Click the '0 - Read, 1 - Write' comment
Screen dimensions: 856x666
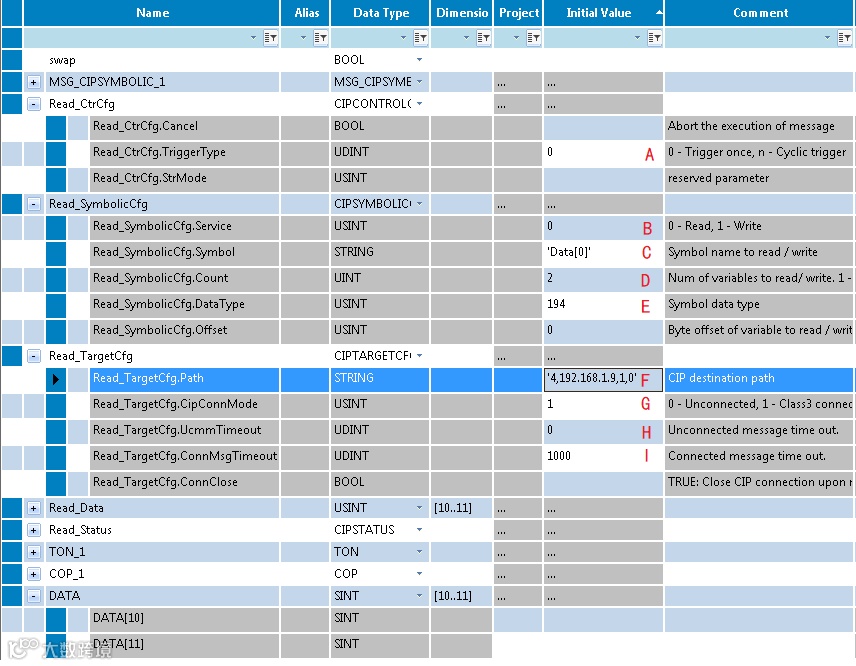(x=715, y=226)
